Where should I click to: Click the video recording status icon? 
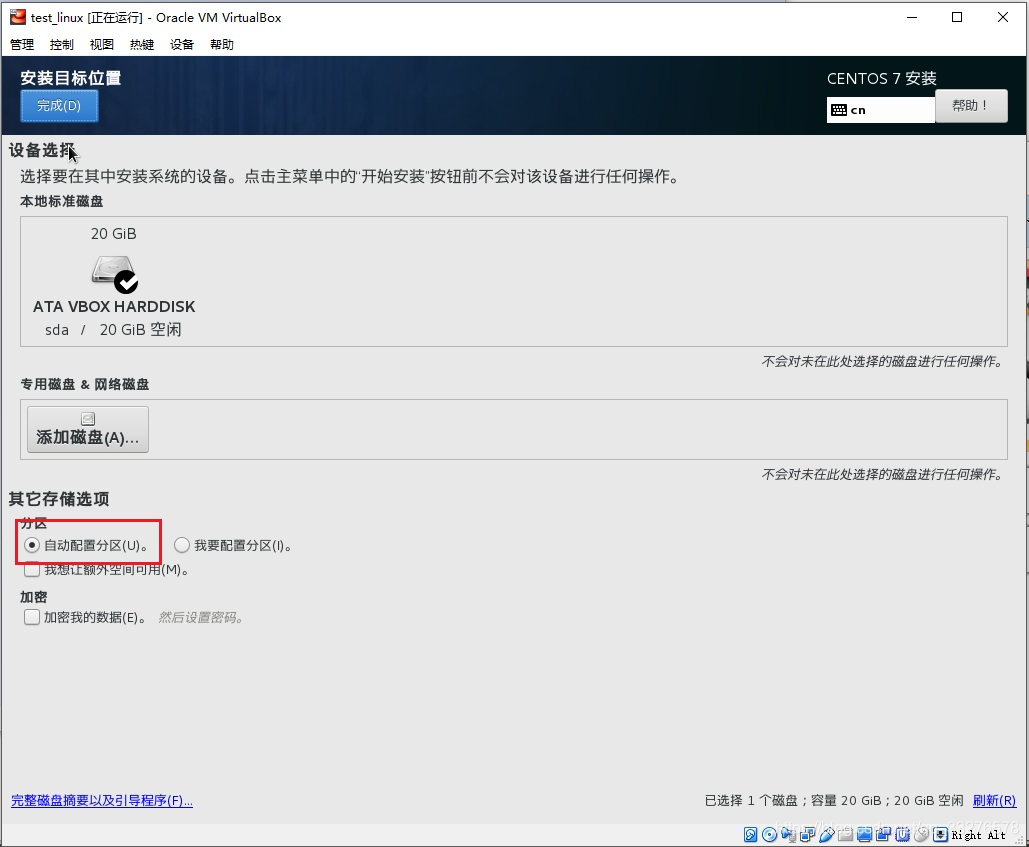883,834
